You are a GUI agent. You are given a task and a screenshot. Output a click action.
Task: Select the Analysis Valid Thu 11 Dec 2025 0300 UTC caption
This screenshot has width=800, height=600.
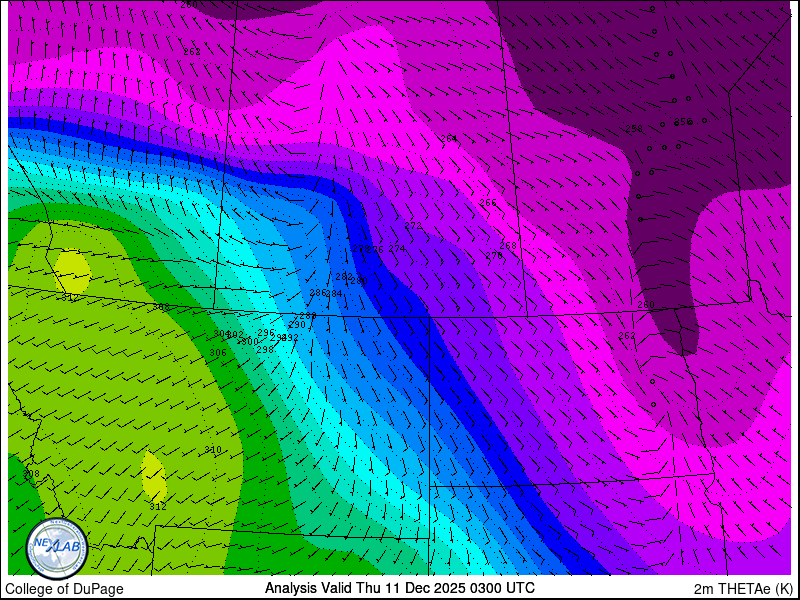(x=399, y=587)
